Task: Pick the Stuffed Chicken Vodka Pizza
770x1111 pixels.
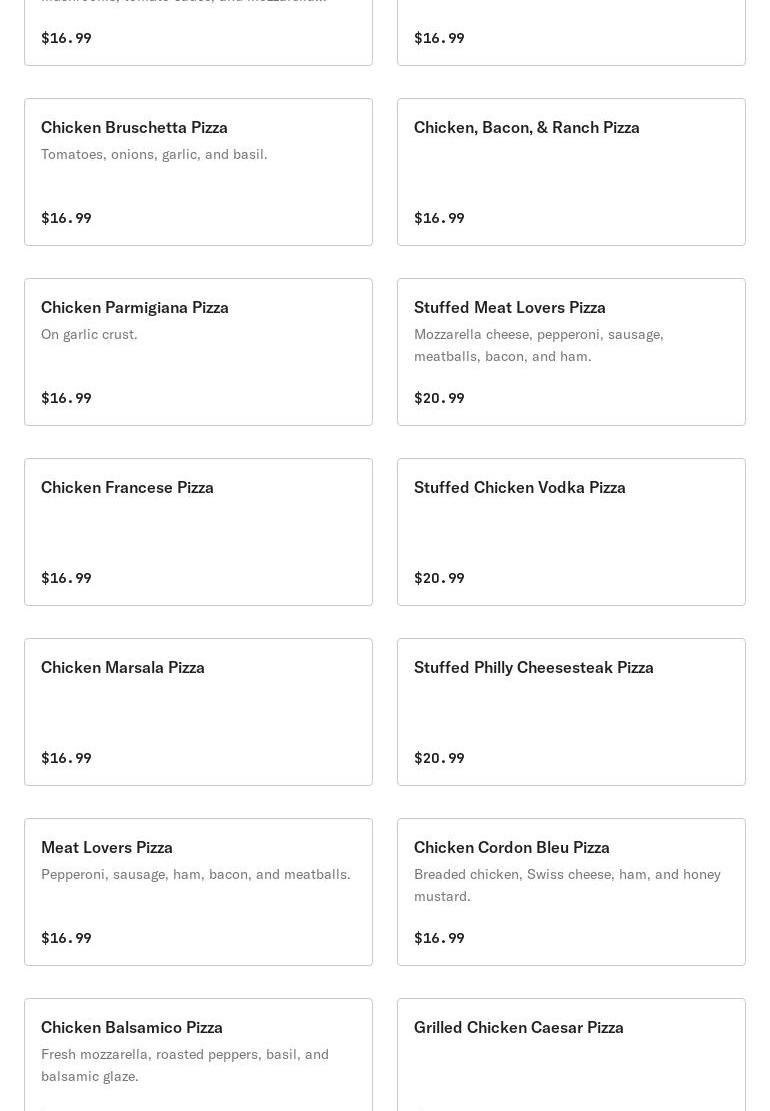Action: pyautogui.click(x=519, y=488)
